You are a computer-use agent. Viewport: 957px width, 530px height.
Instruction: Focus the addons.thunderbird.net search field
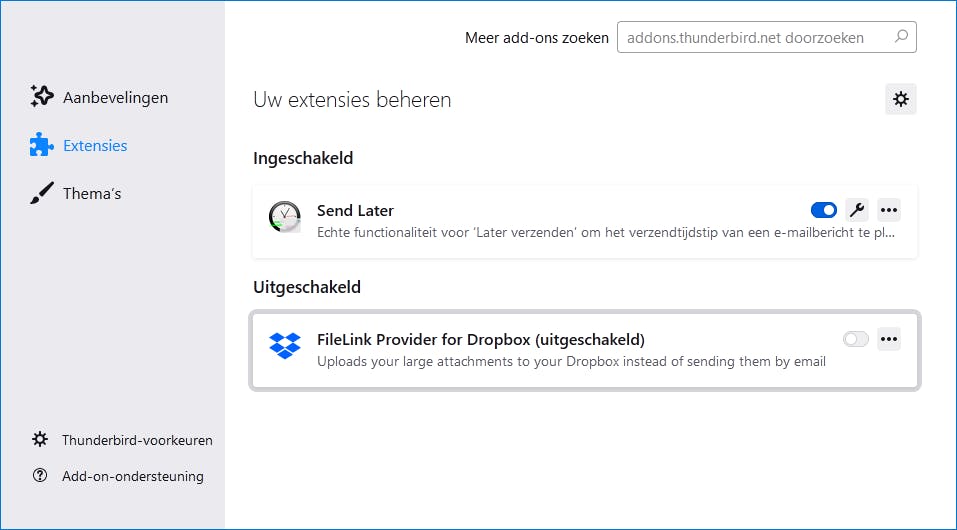[754, 38]
